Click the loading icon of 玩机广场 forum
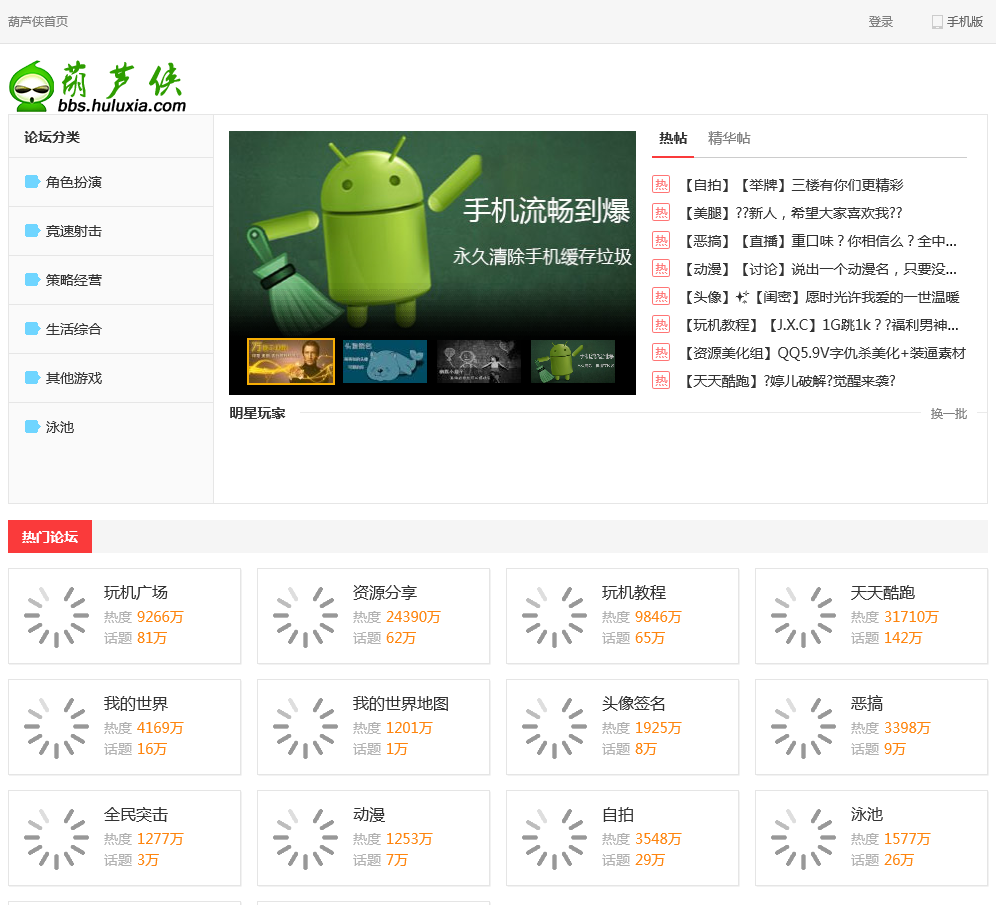Screen dimensions: 996x905 [57, 616]
